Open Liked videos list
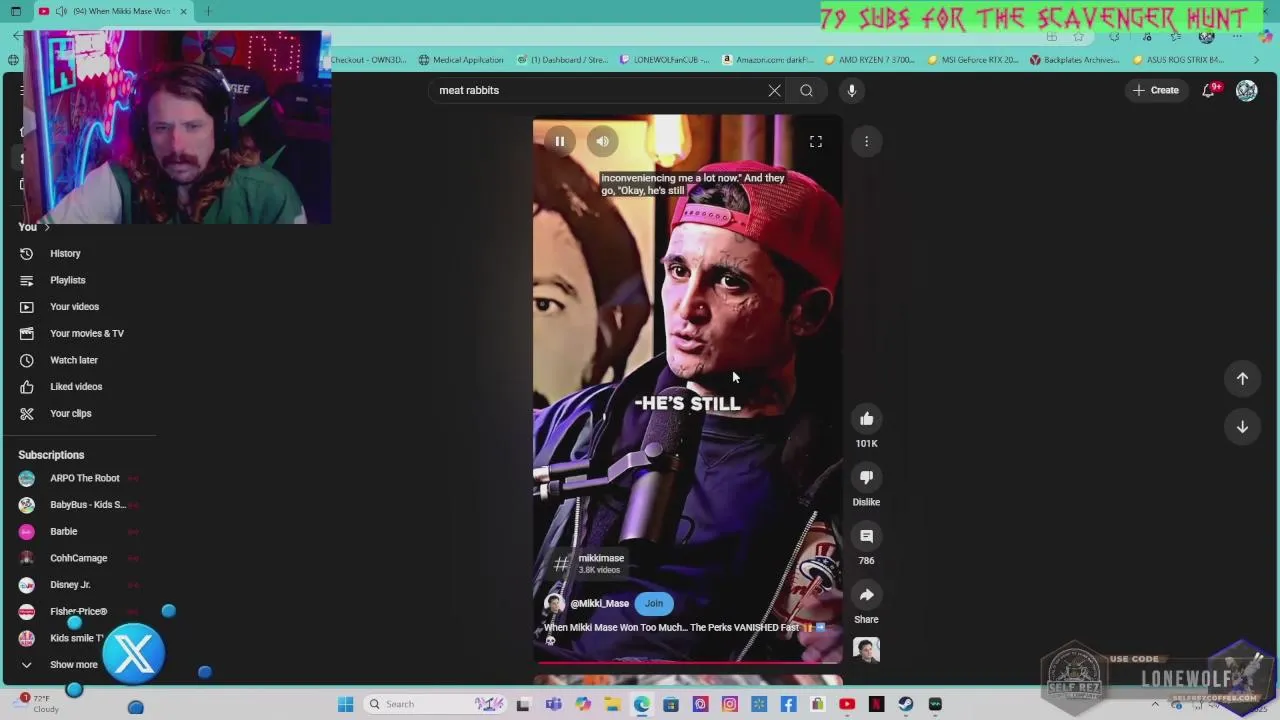The image size is (1280, 720). (76, 386)
